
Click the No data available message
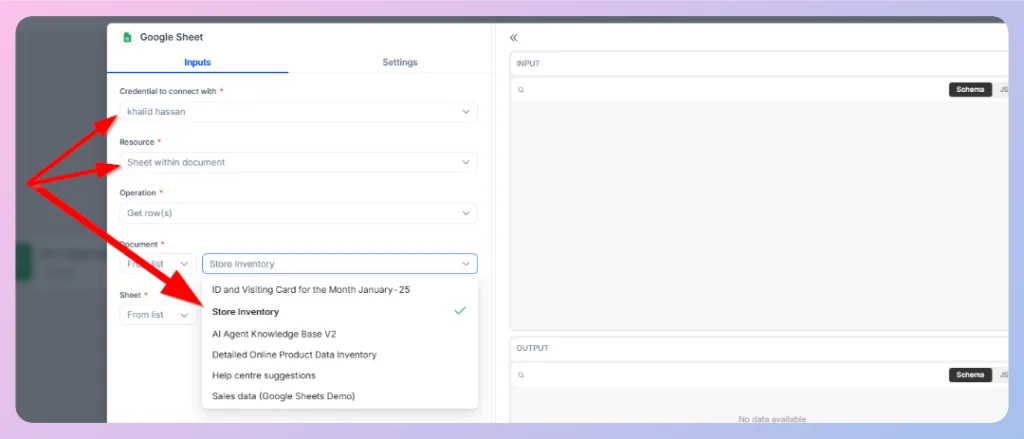click(772, 419)
